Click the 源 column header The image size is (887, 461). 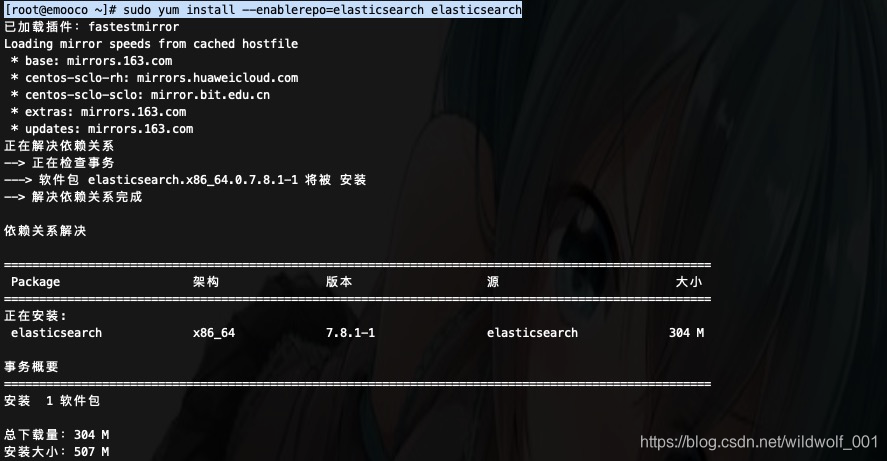(x=493, y=282)
